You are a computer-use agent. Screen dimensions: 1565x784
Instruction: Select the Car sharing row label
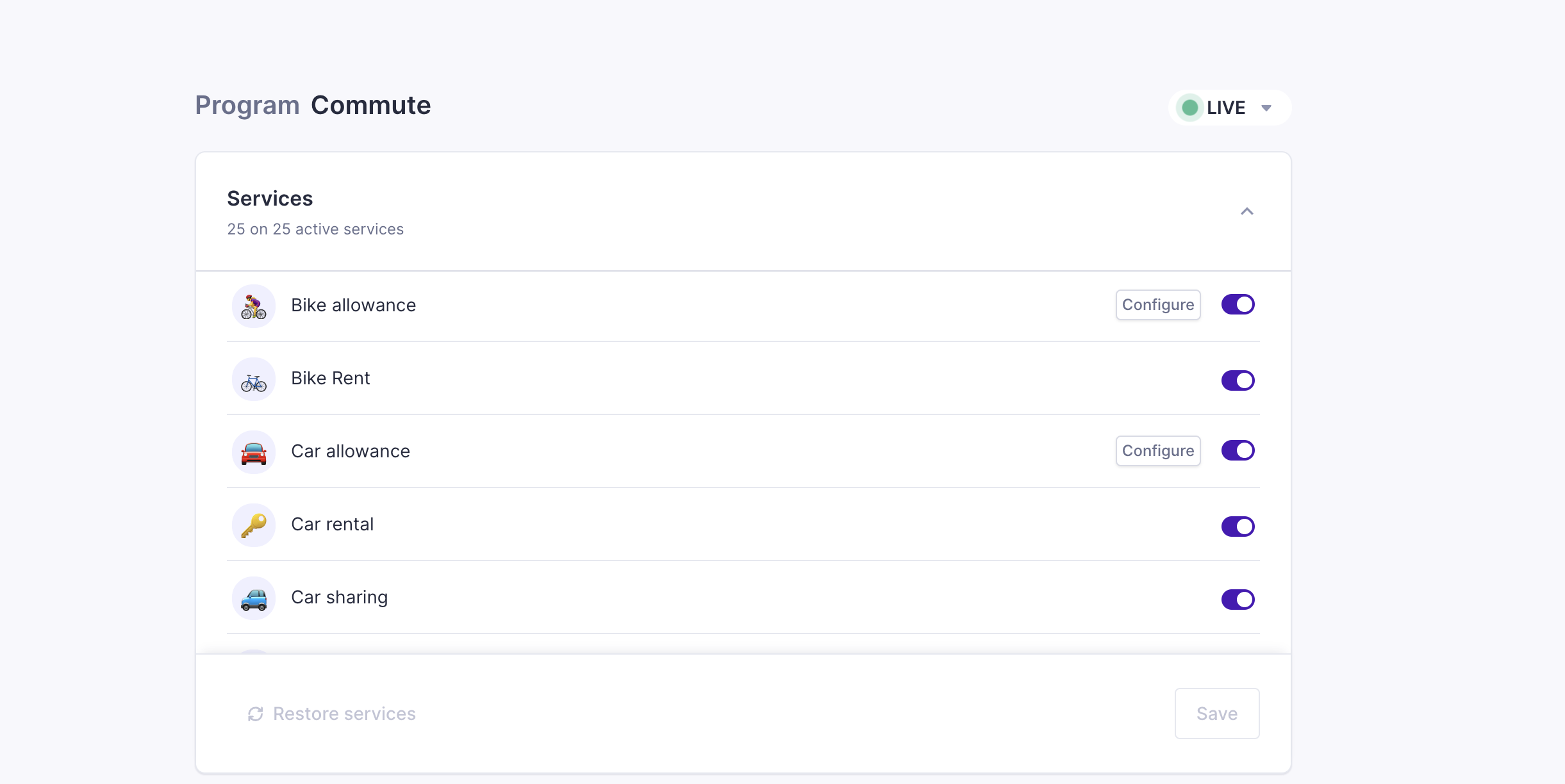(339, 597)
